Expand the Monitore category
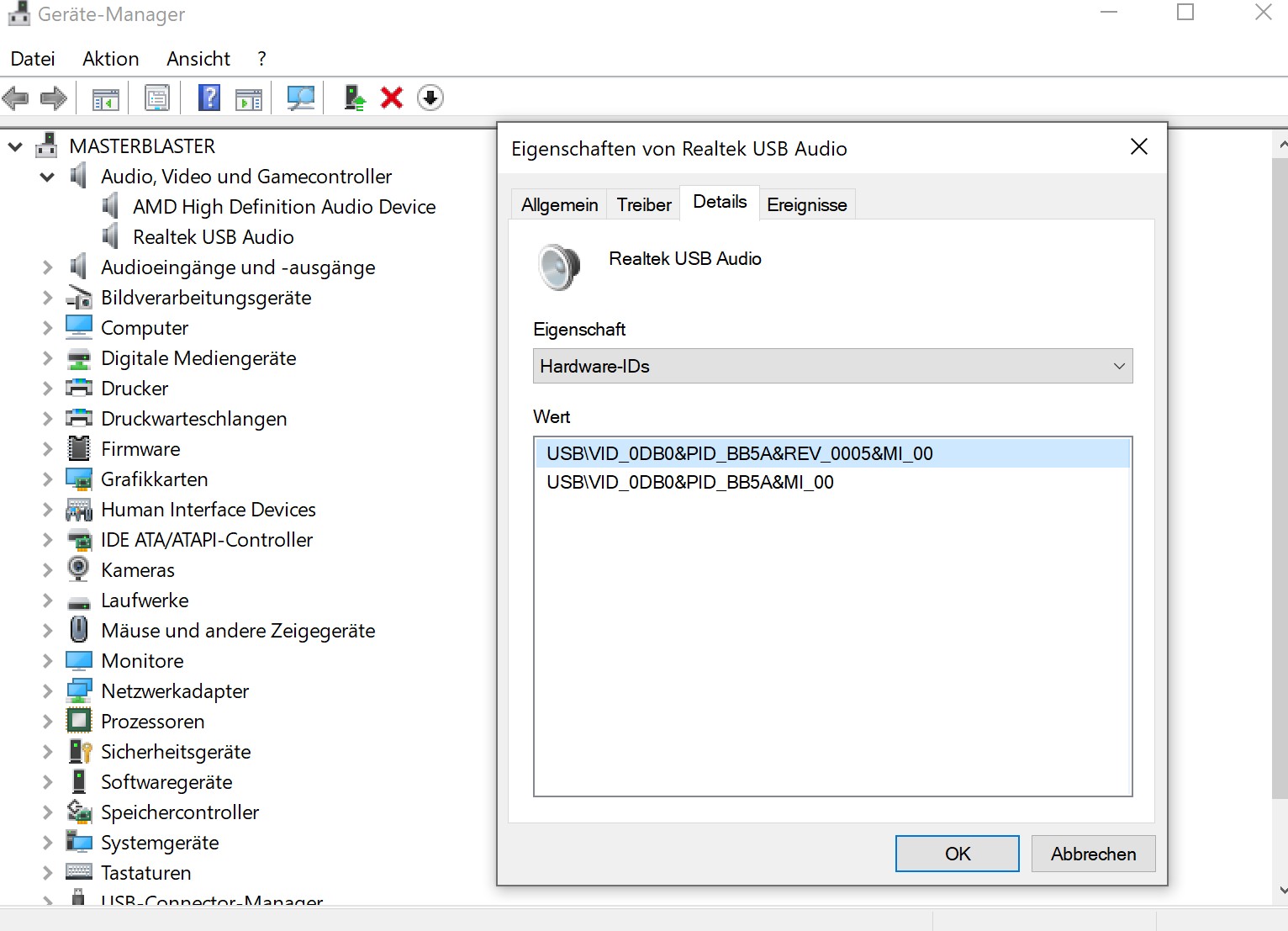Screen dimensions: 1288x931 47,661
